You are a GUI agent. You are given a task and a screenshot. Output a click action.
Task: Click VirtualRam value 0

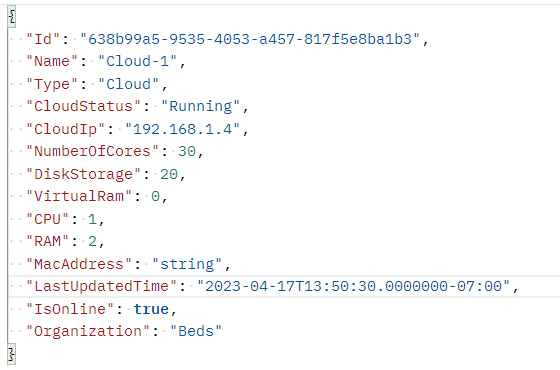tap(155, 196)
